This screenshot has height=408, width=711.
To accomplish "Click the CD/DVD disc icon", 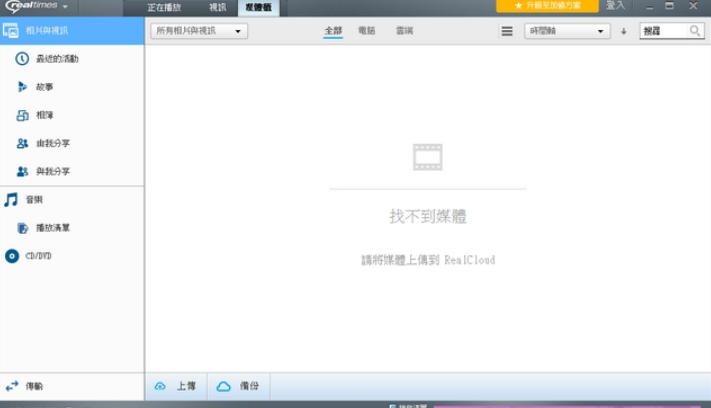I will (x=11, y=256).
